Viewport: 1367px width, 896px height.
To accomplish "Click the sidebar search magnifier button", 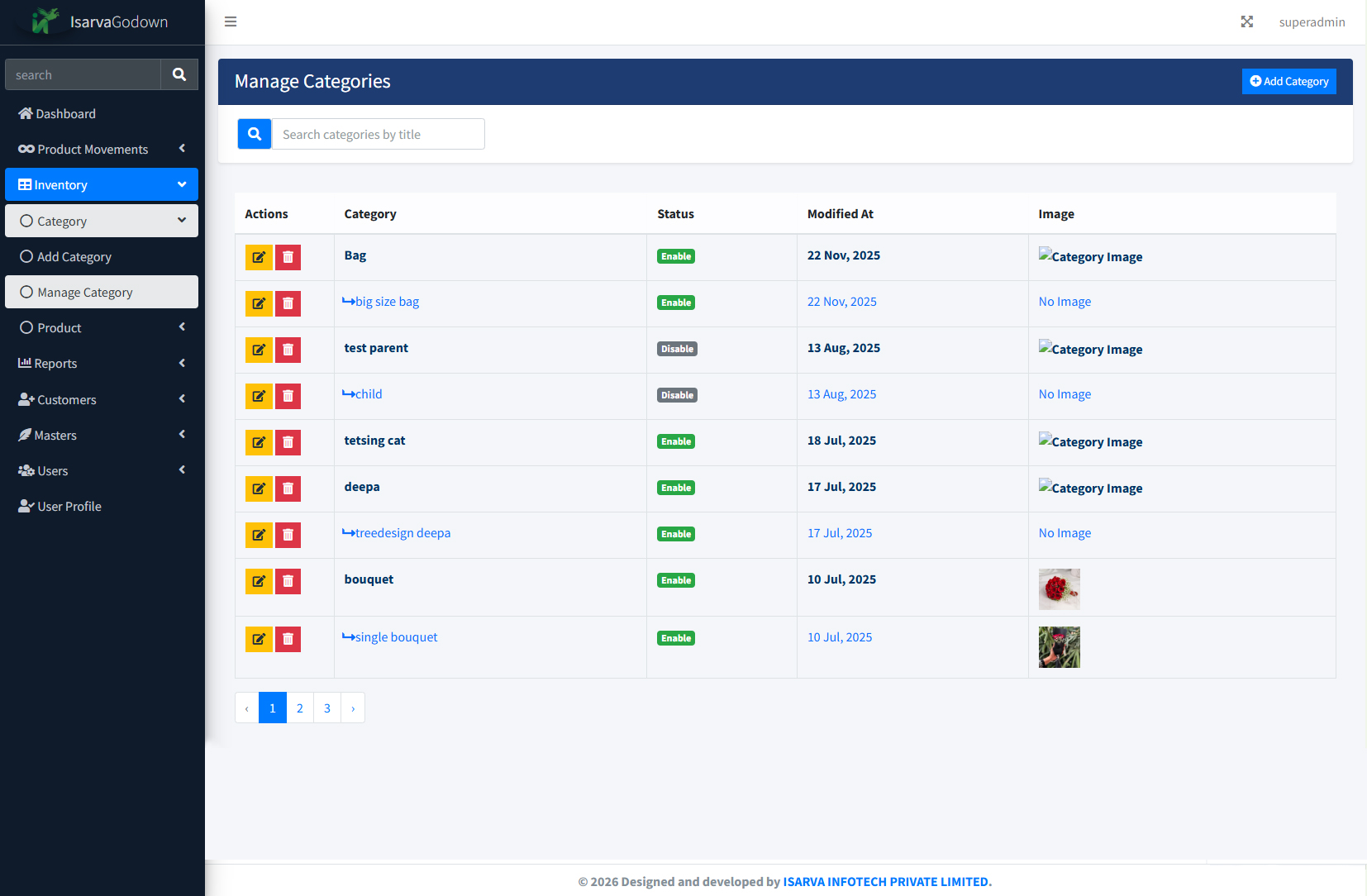I will tap(179, 74).
